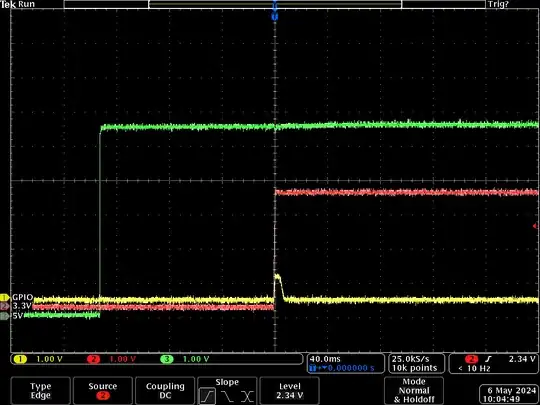This screenshot has width=540, height=405.
Task: Click the GPIO channel label
Action: 23,297
